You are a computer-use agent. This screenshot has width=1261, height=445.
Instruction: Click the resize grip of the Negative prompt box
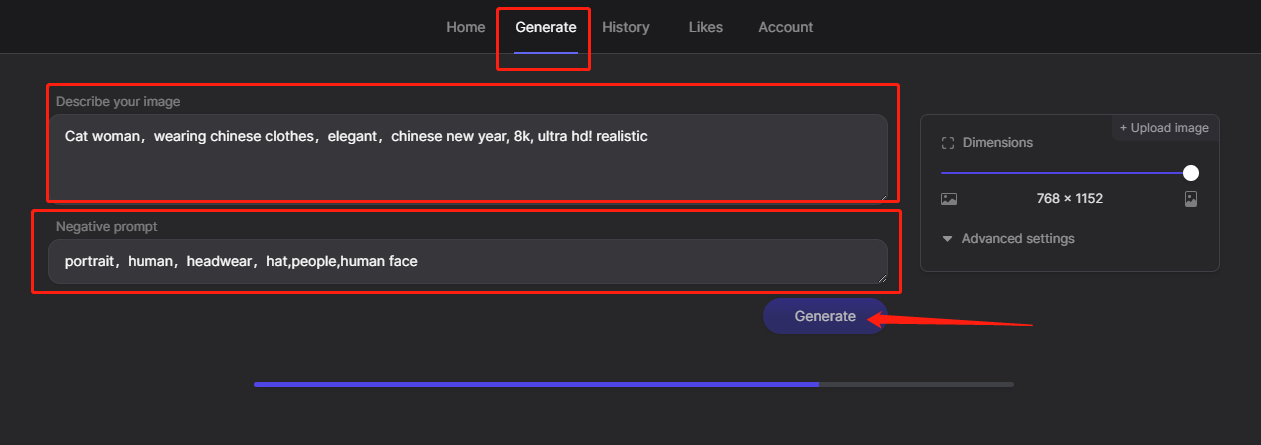tap(881, 278)
